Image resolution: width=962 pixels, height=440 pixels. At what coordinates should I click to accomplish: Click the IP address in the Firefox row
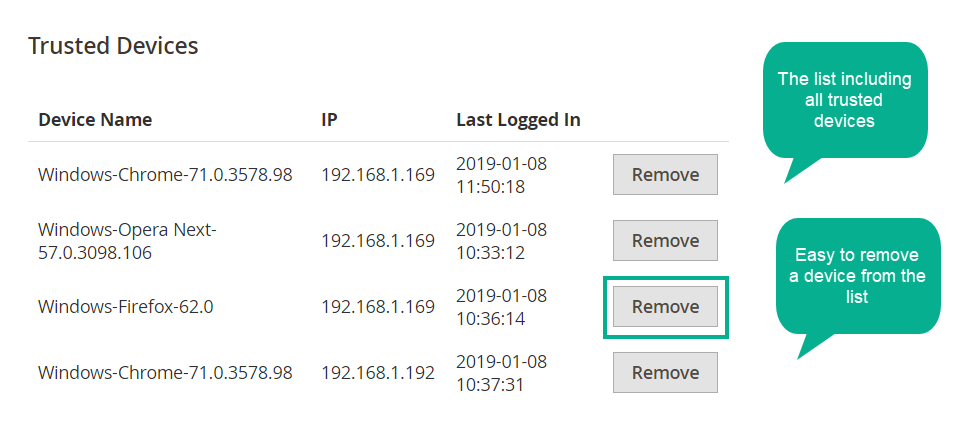coord(378,306)
